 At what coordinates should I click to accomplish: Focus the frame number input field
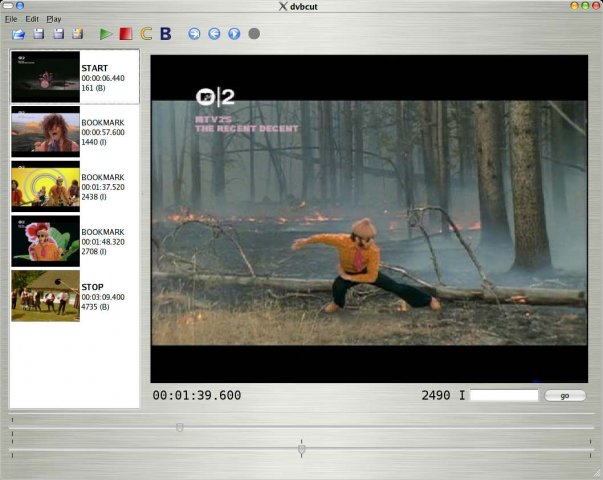(x=504, y=396)
